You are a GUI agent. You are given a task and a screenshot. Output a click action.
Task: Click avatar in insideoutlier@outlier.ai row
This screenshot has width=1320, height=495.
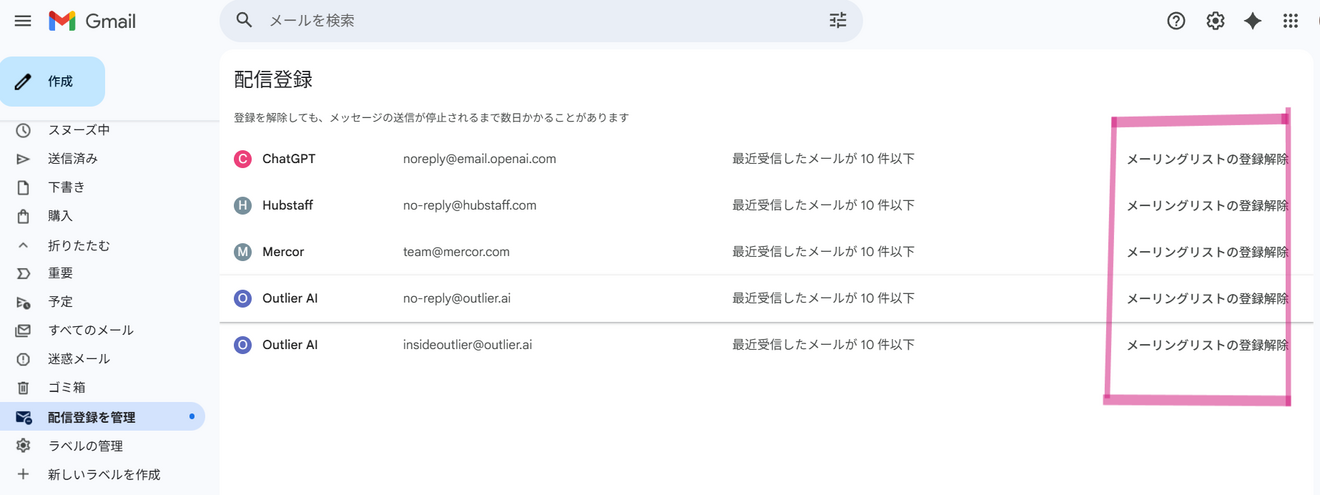[x=242, y=345]
